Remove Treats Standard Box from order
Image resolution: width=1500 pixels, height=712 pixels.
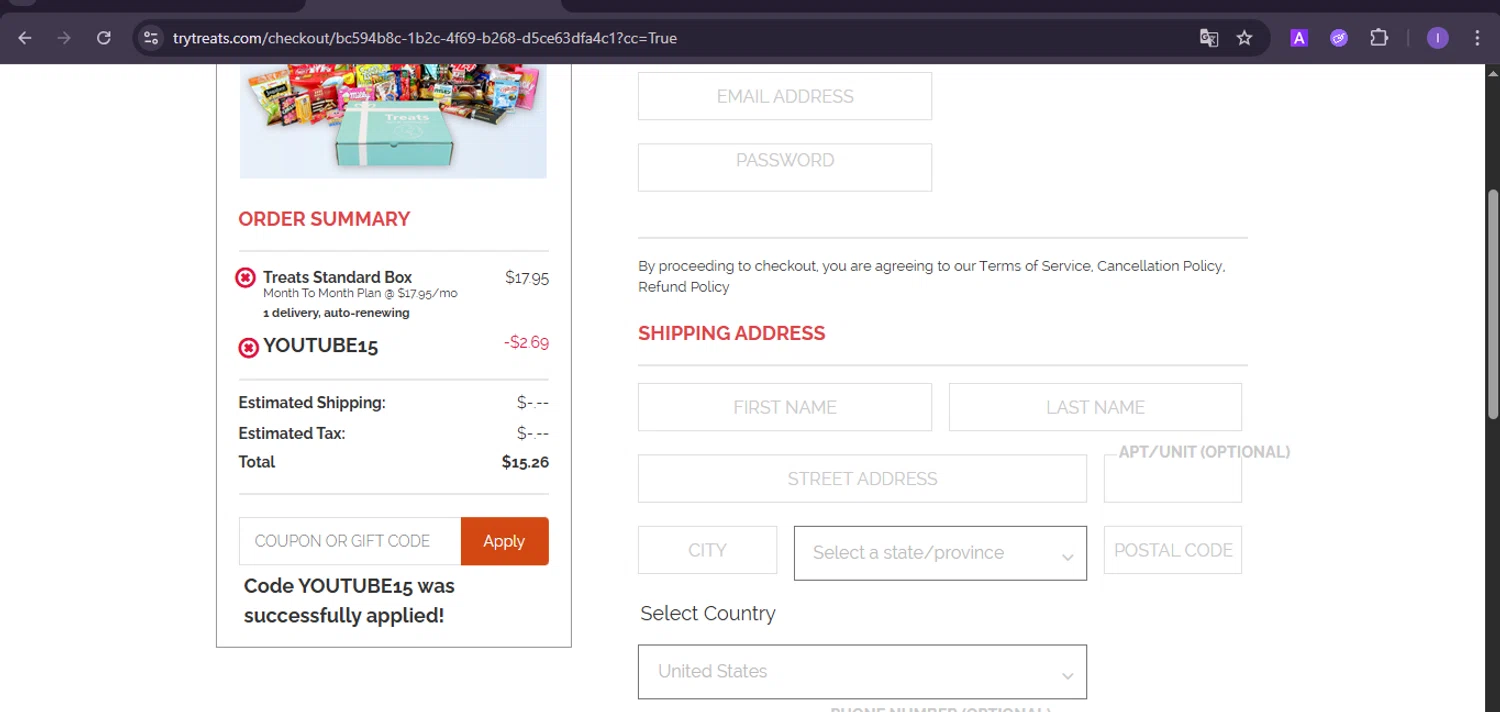245,278
